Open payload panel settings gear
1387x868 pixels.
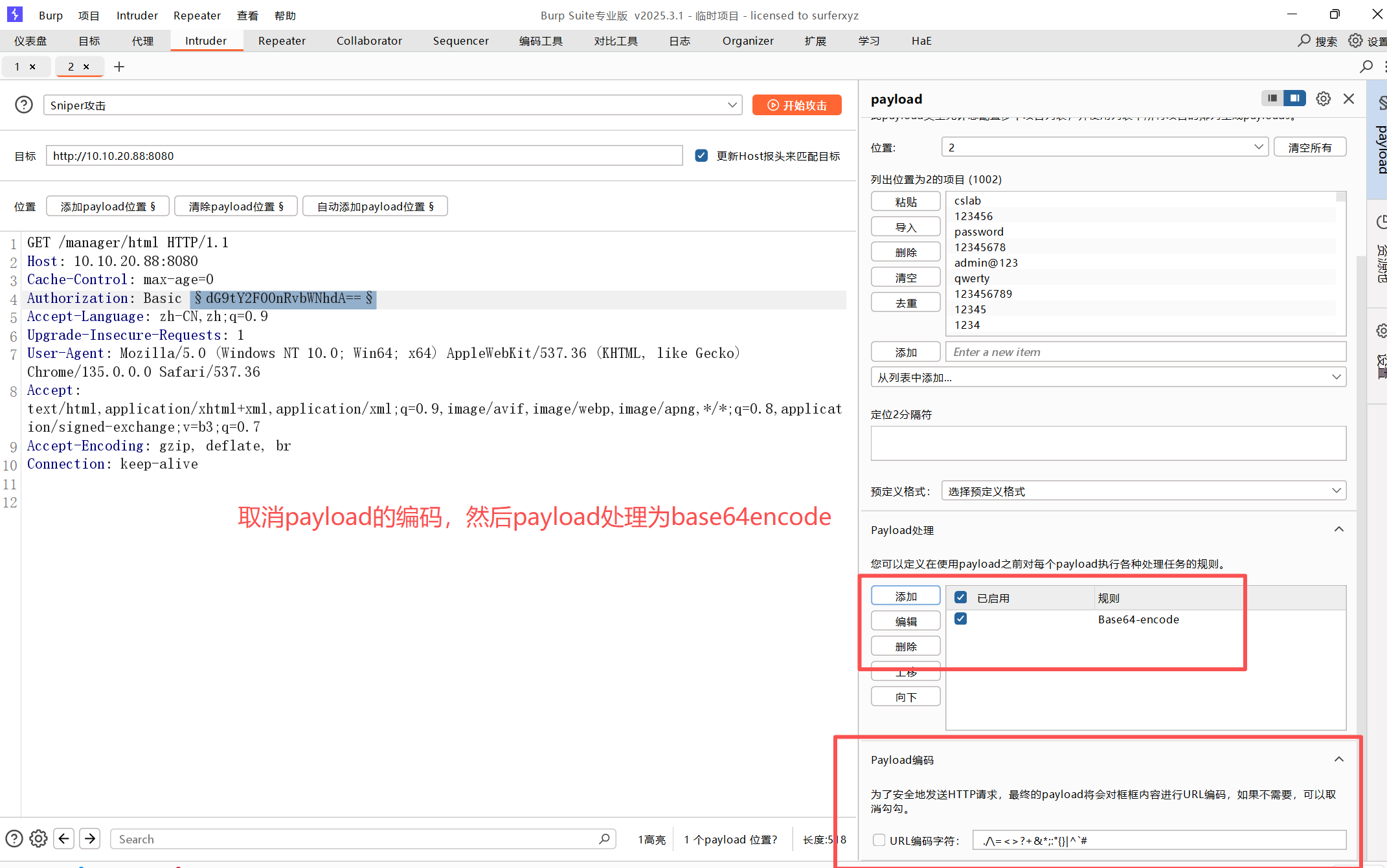click(x=1324, y=98)
